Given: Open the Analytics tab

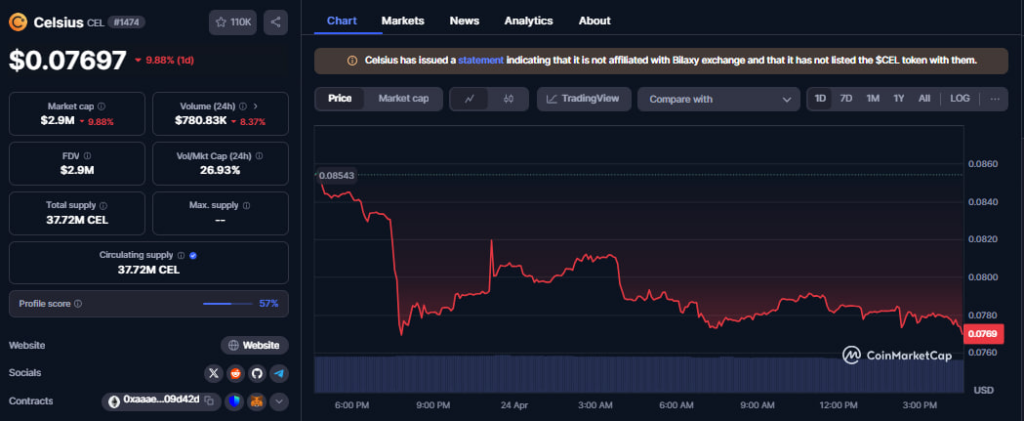Looking at the screenshot, I should [x=528, y=20].
